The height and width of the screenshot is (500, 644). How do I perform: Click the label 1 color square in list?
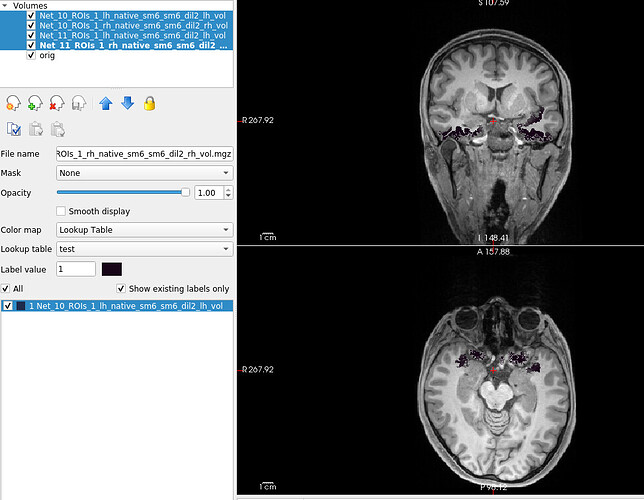[x=21, y=306]
